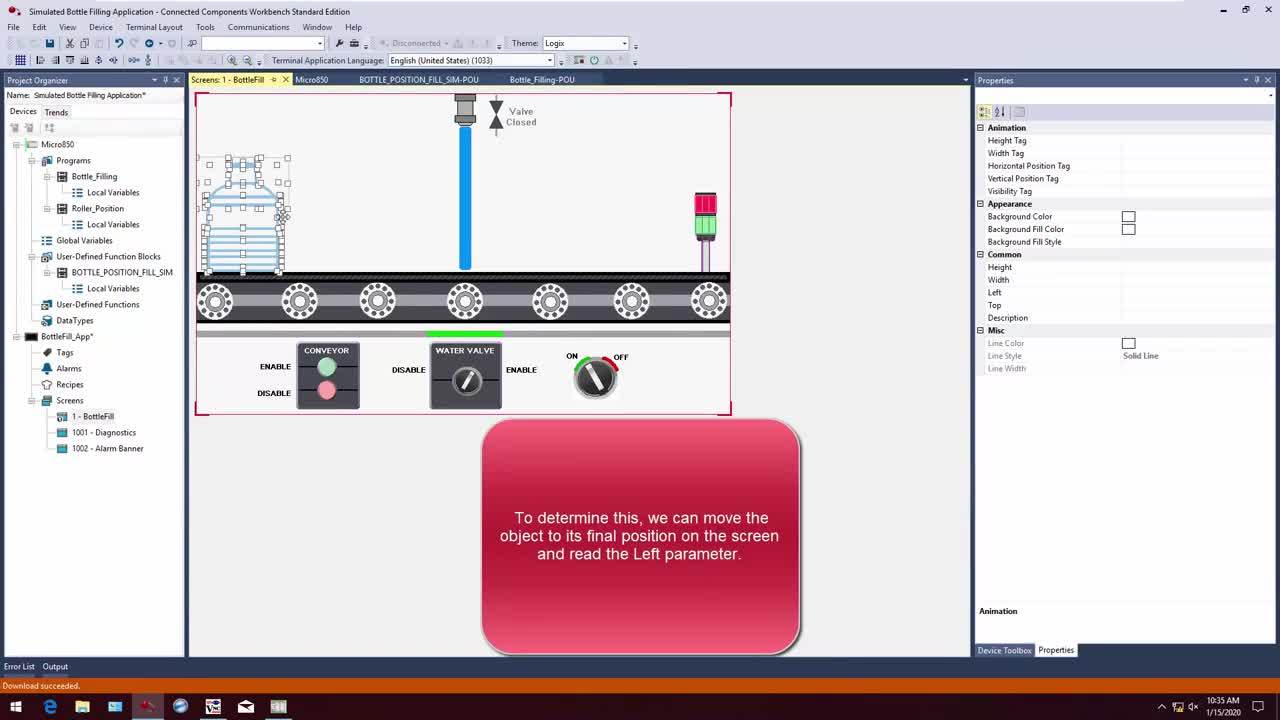Turn the Water Valve selector knob
1280x720 pixels.
466,381
